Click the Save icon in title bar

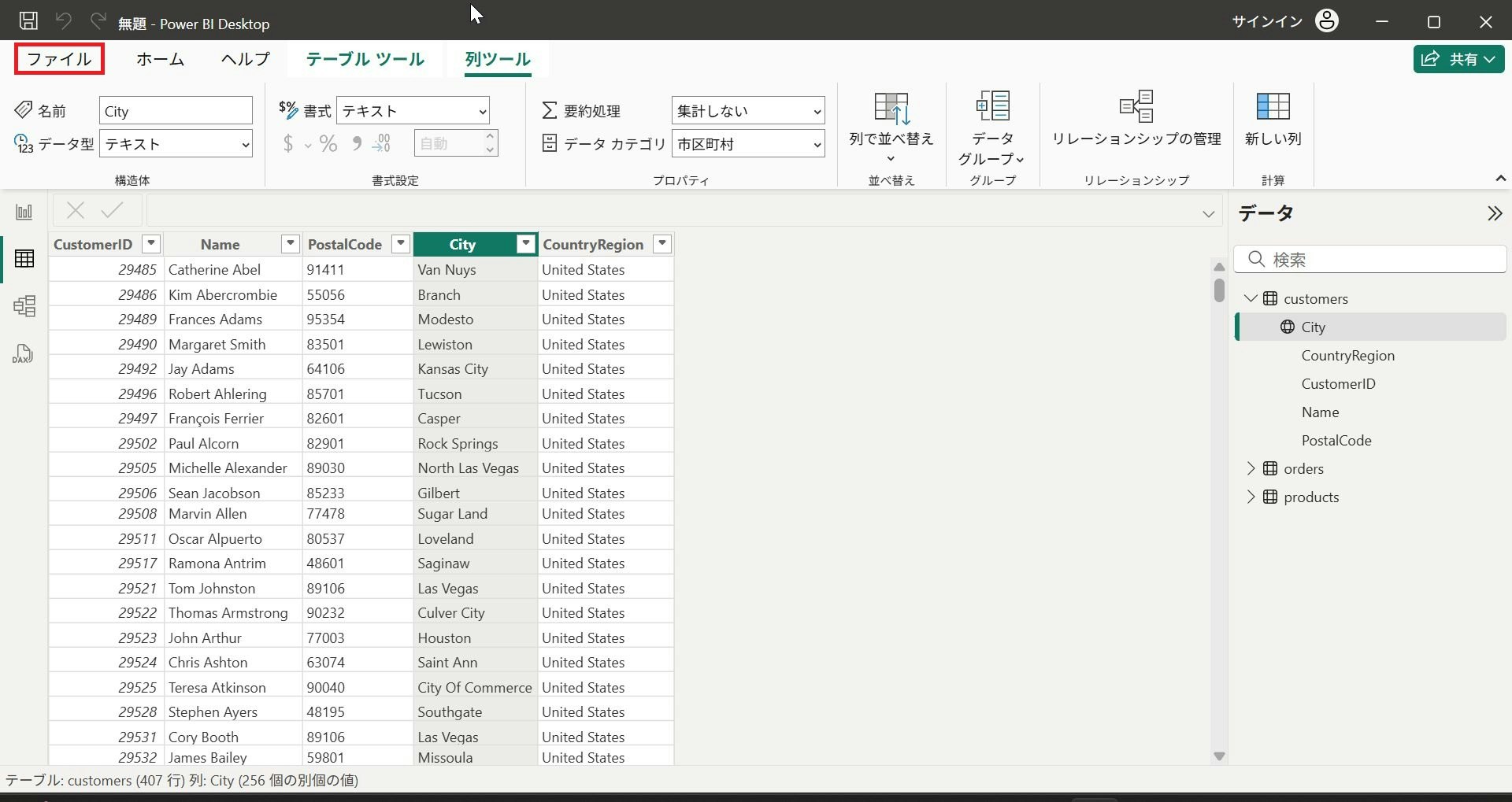pyautogui.click(x=28, y=20)
